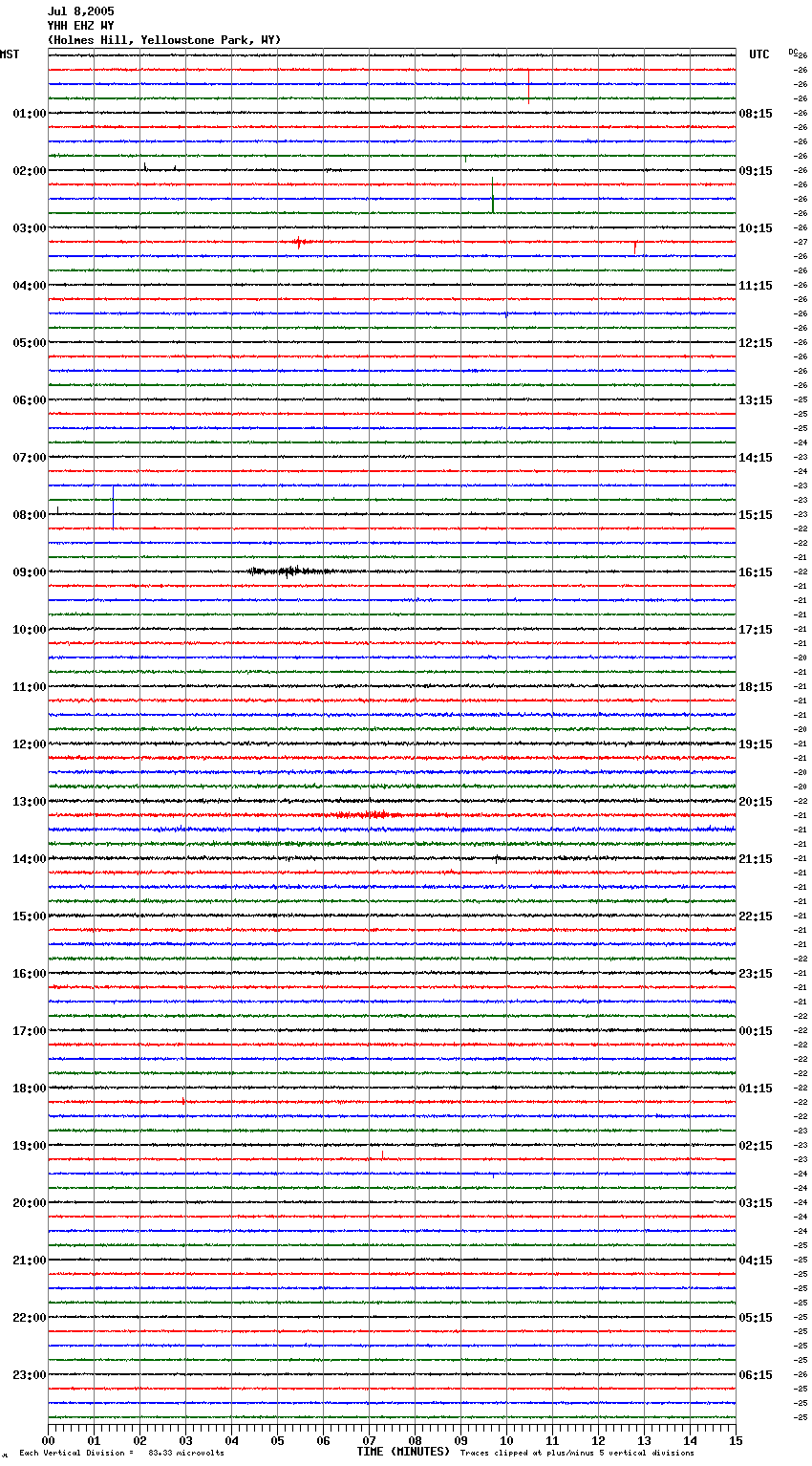Click minute tick '05' on the x-axis
The height and width of the screenshot is (1466, 812).
coord(277,1440)
